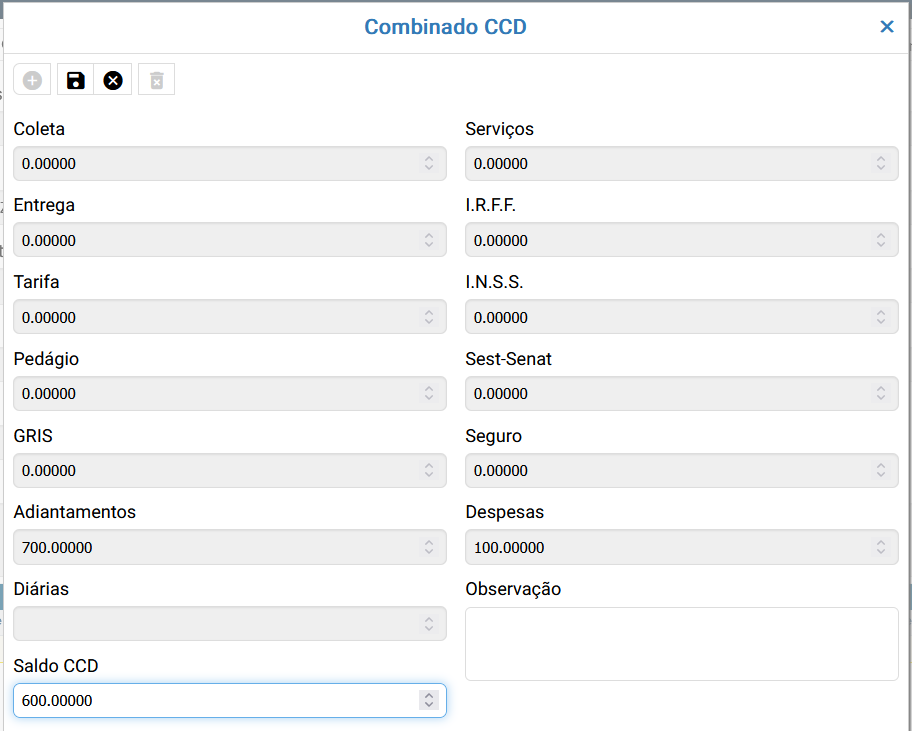Cancel editing with the X circle icon
This screenshot has width=912, height=731.
coord(113,80)
